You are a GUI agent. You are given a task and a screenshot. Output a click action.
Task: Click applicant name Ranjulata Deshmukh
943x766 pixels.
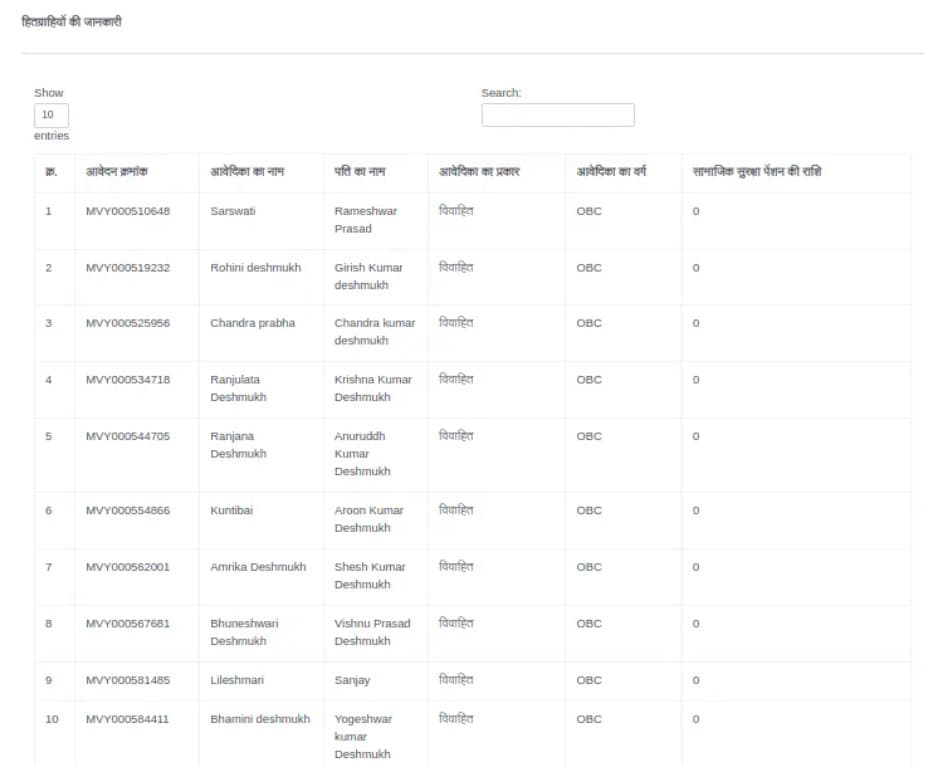(238, 388)
